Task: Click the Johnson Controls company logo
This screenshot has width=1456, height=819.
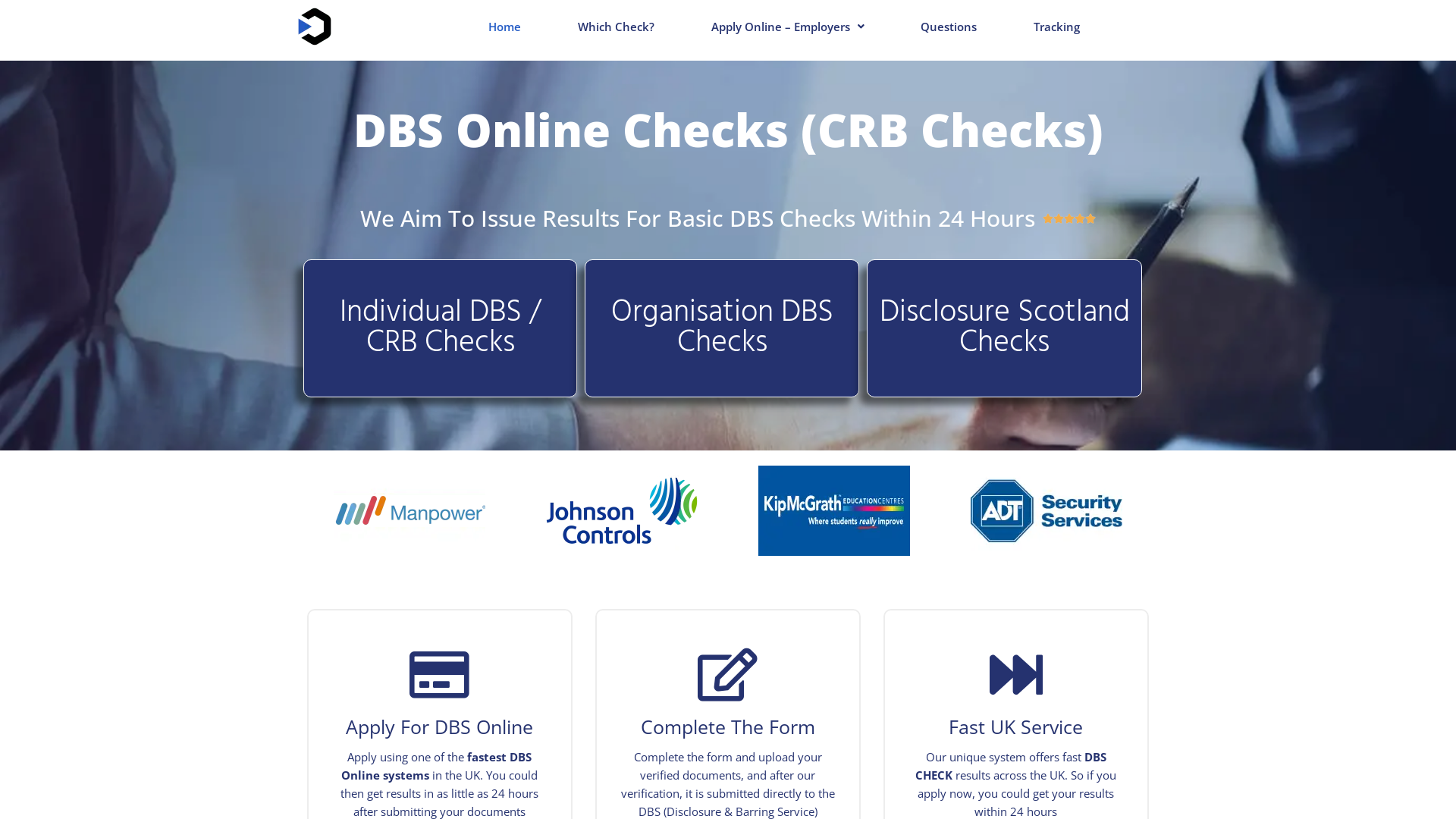Action: (x=622, y=510)
